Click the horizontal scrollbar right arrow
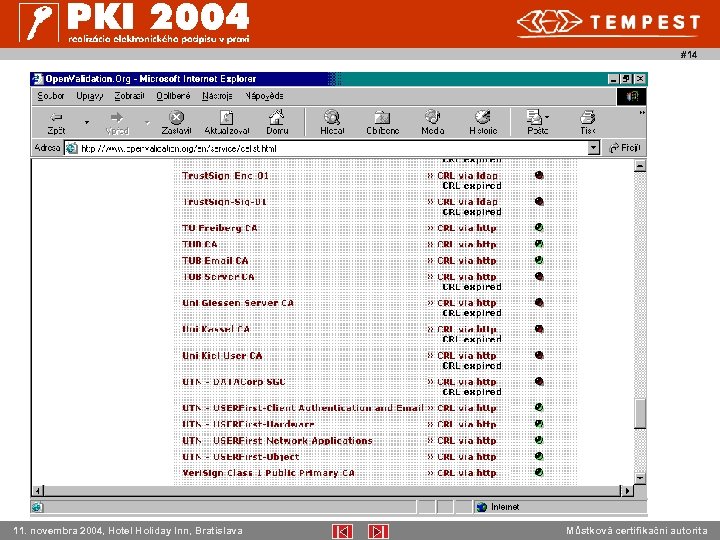Screen dimensions: 720x540 (627, 490)
